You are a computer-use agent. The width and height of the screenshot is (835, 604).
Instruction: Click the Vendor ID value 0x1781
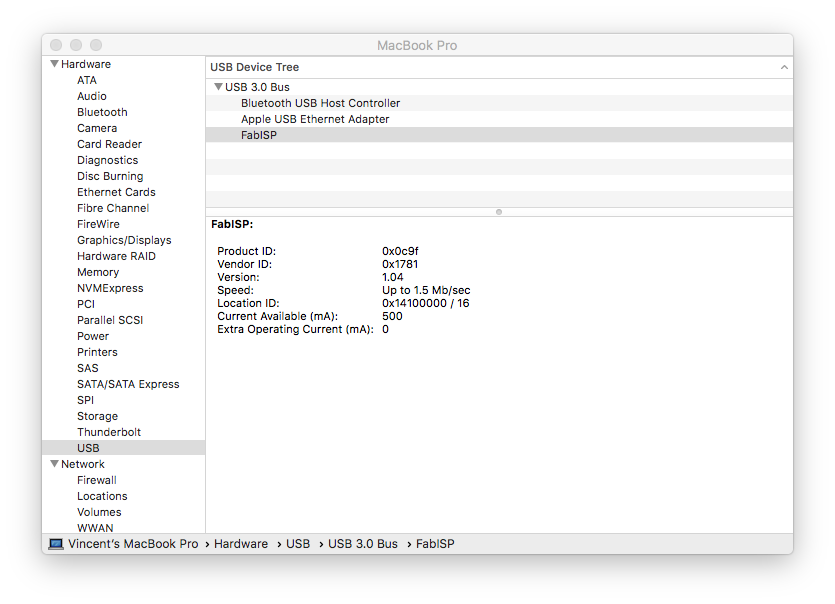(400, 264)
